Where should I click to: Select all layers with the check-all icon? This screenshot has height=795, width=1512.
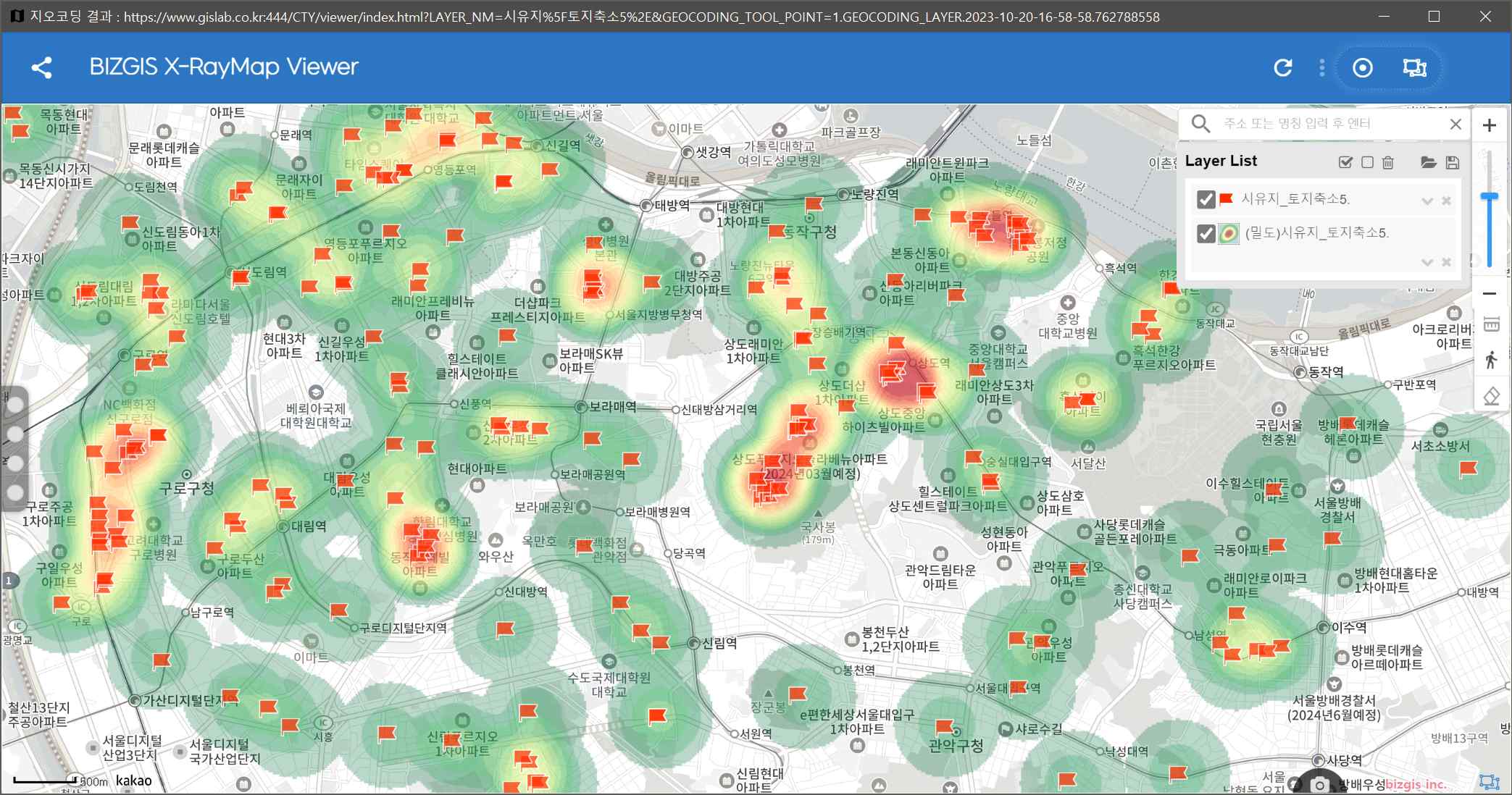point(1345,162)
